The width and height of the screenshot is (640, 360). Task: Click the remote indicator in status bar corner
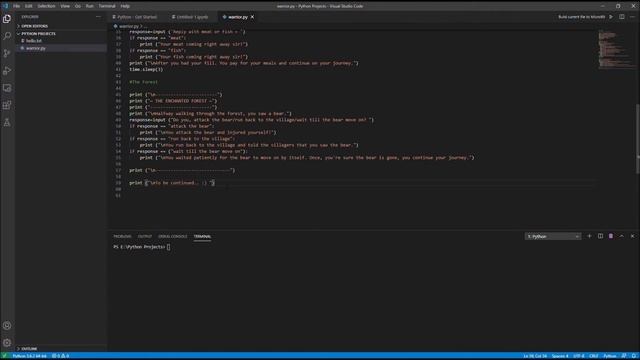[x=4, y=356]
